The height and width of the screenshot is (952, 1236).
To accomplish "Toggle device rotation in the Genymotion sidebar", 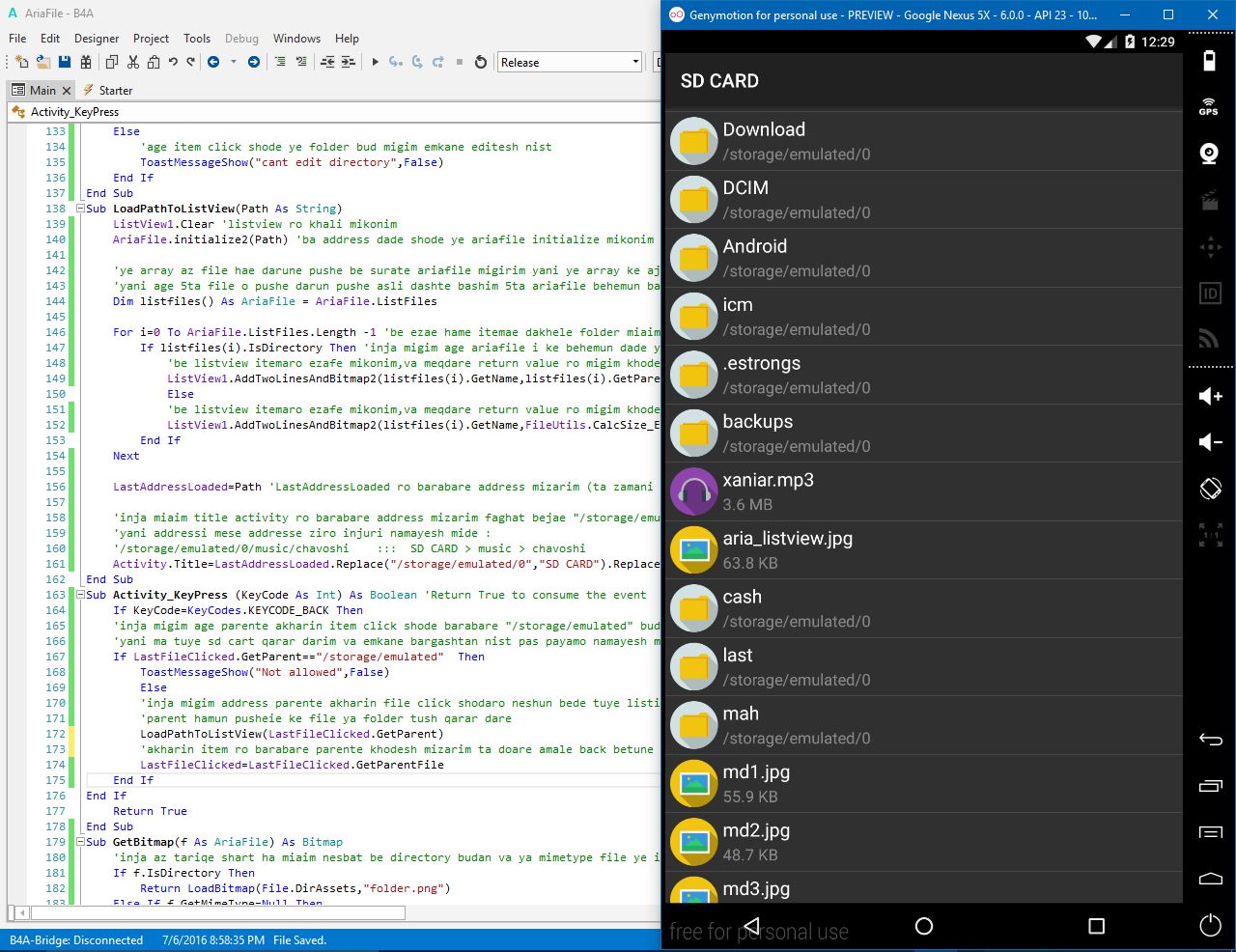I will [1210, 490].
